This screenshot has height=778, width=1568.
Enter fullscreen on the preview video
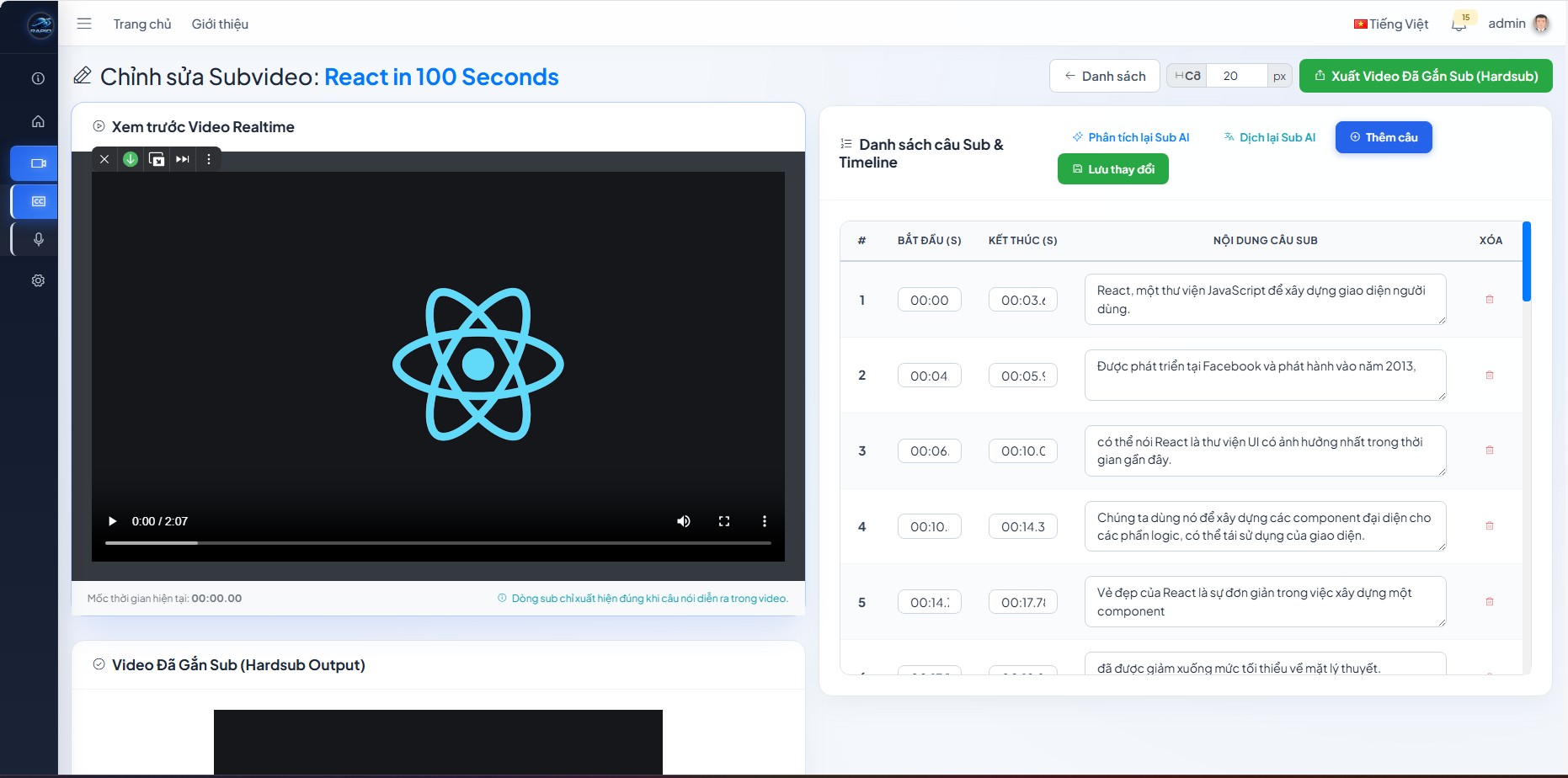point(724,521)
